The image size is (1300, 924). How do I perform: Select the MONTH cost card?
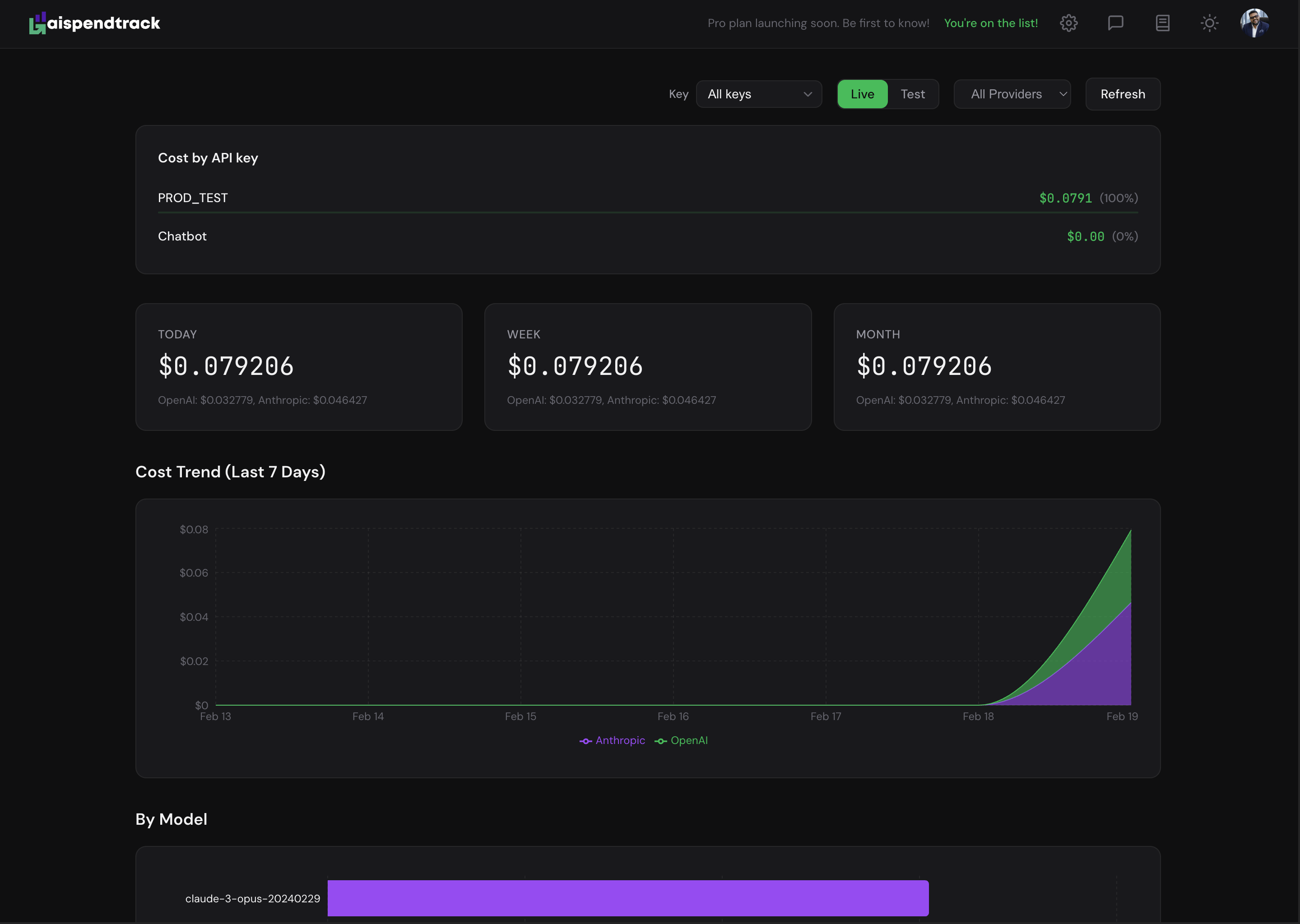pyautogui.click(x=997, y=367)
